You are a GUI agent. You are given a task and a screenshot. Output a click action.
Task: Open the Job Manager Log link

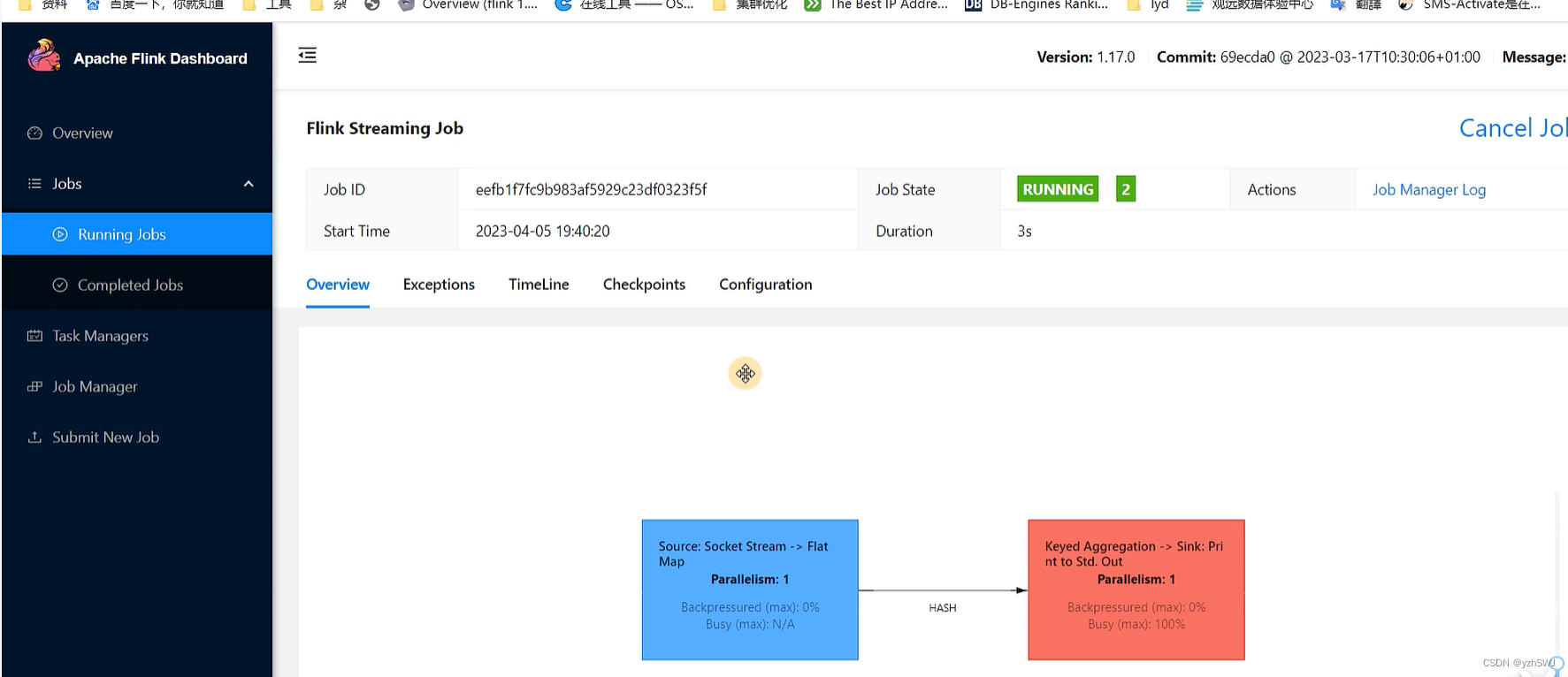pos(1429,190)
